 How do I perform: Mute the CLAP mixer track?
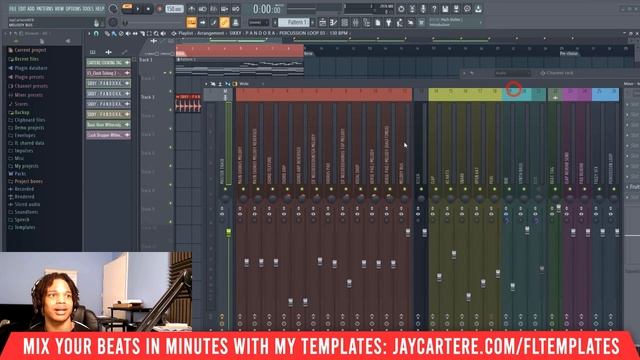click(436, 189)
